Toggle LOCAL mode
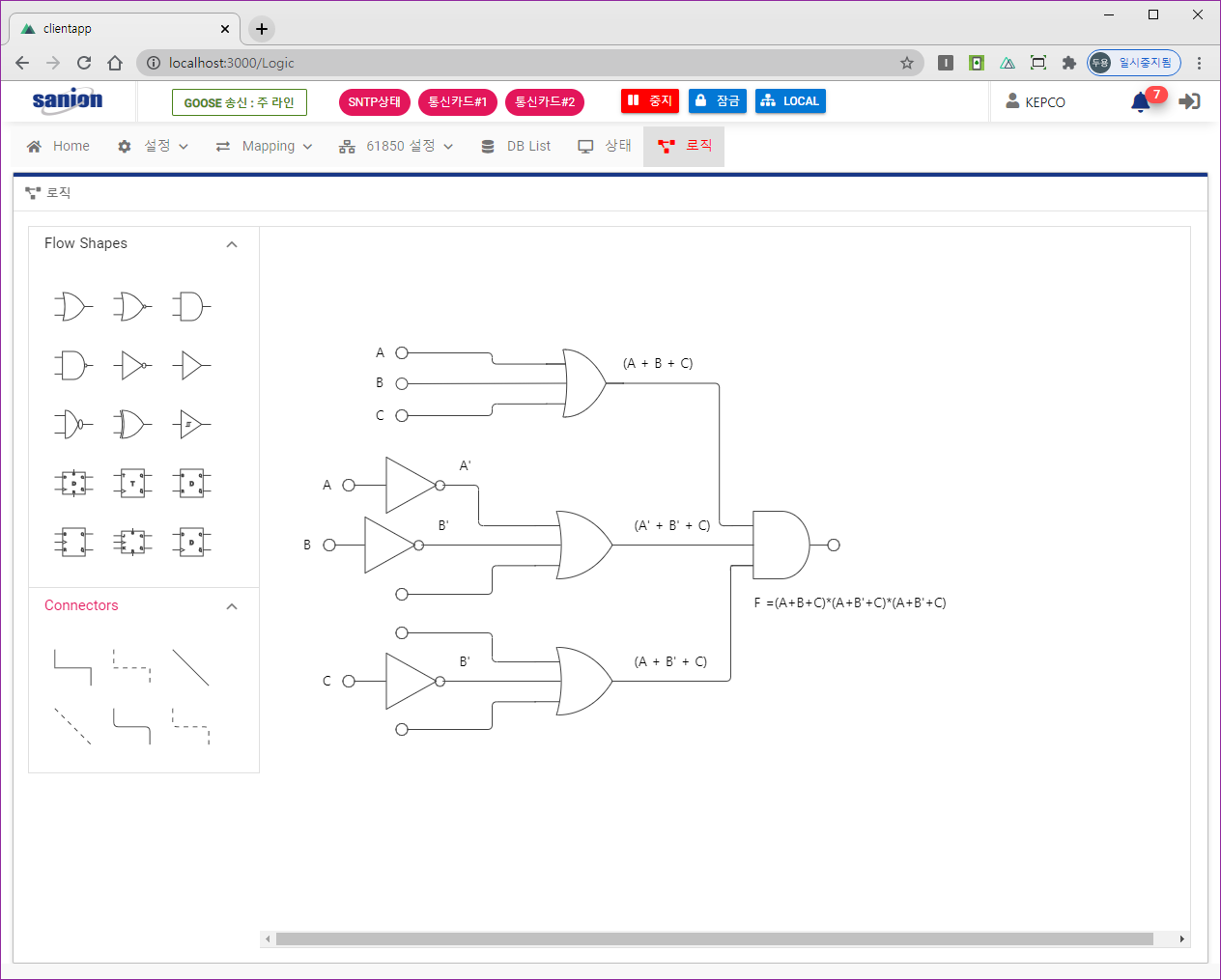1221x980 pixels. click(x=789, y=101)
